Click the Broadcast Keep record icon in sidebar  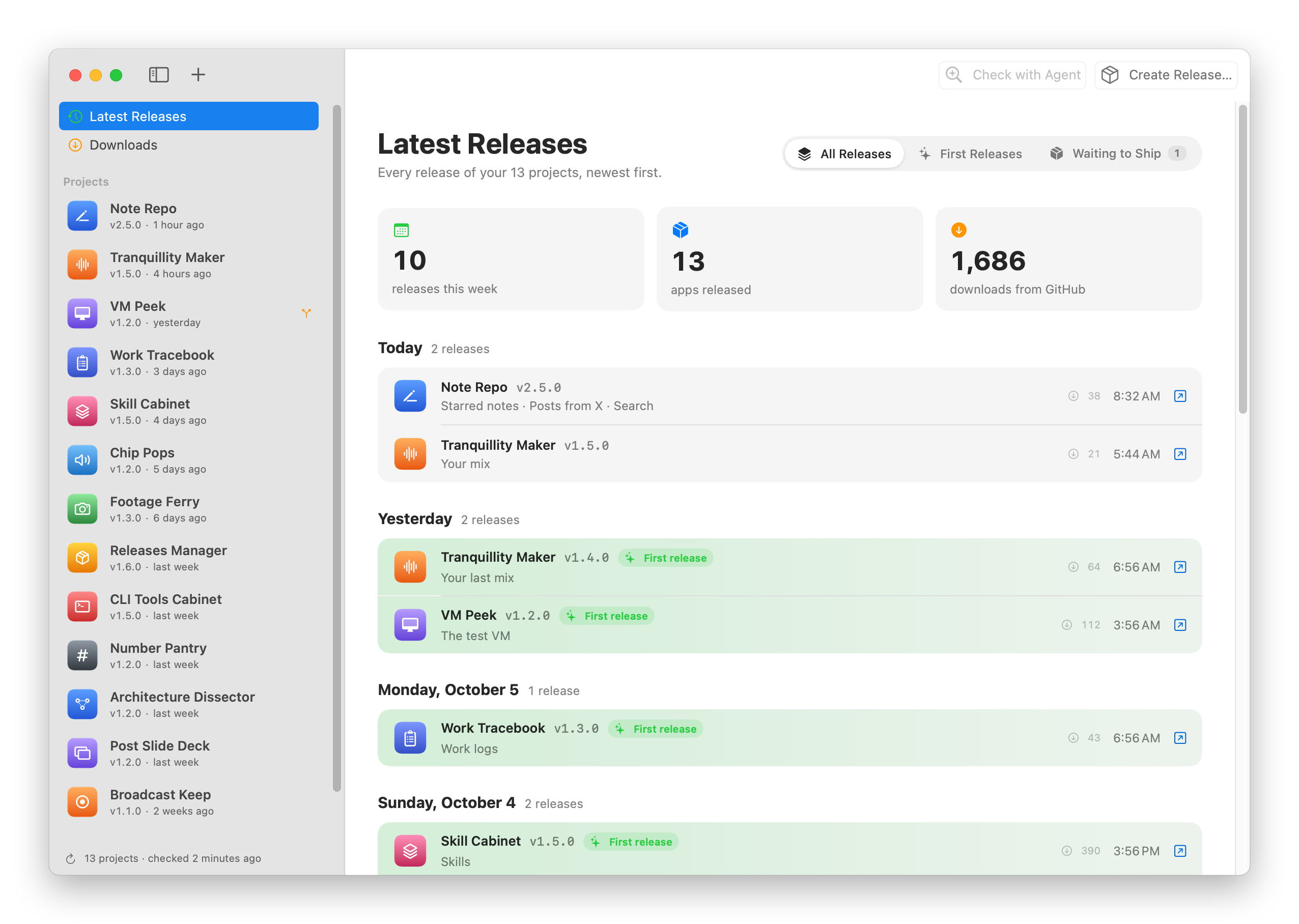[x=82, y=802]
